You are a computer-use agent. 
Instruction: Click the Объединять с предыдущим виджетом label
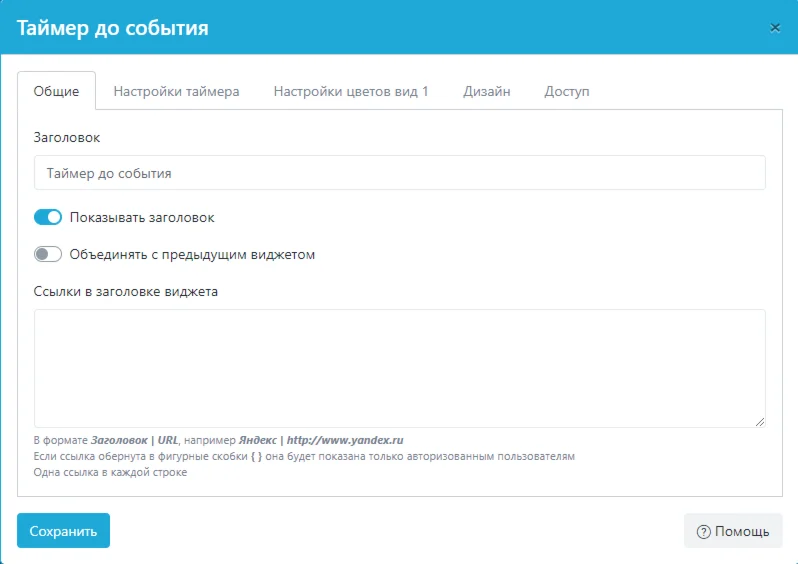tap(192, 254)
